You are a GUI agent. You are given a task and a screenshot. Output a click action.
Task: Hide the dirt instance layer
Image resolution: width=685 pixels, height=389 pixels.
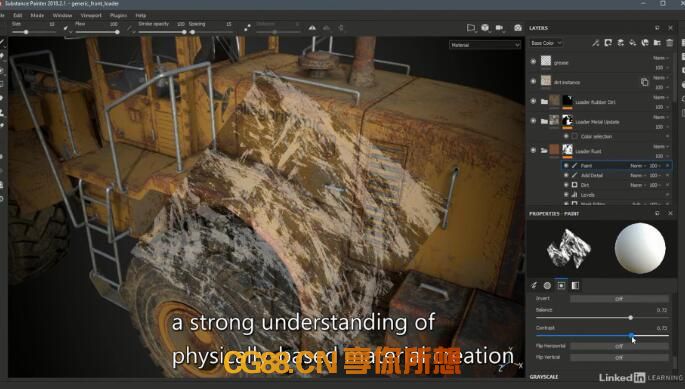(x=533, y=81)
